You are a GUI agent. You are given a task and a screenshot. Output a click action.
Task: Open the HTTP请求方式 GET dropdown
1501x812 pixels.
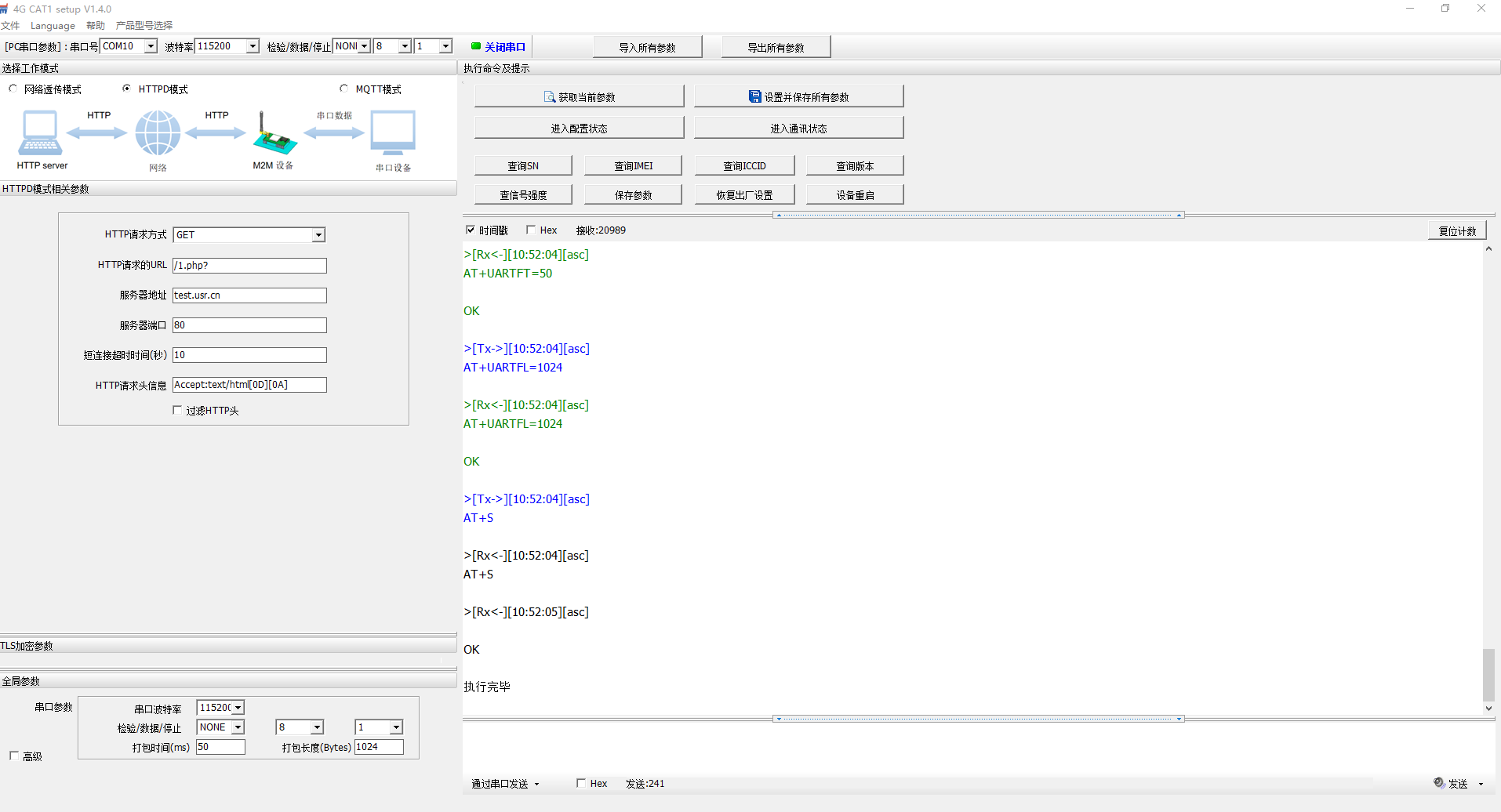(x=318, y=235)
